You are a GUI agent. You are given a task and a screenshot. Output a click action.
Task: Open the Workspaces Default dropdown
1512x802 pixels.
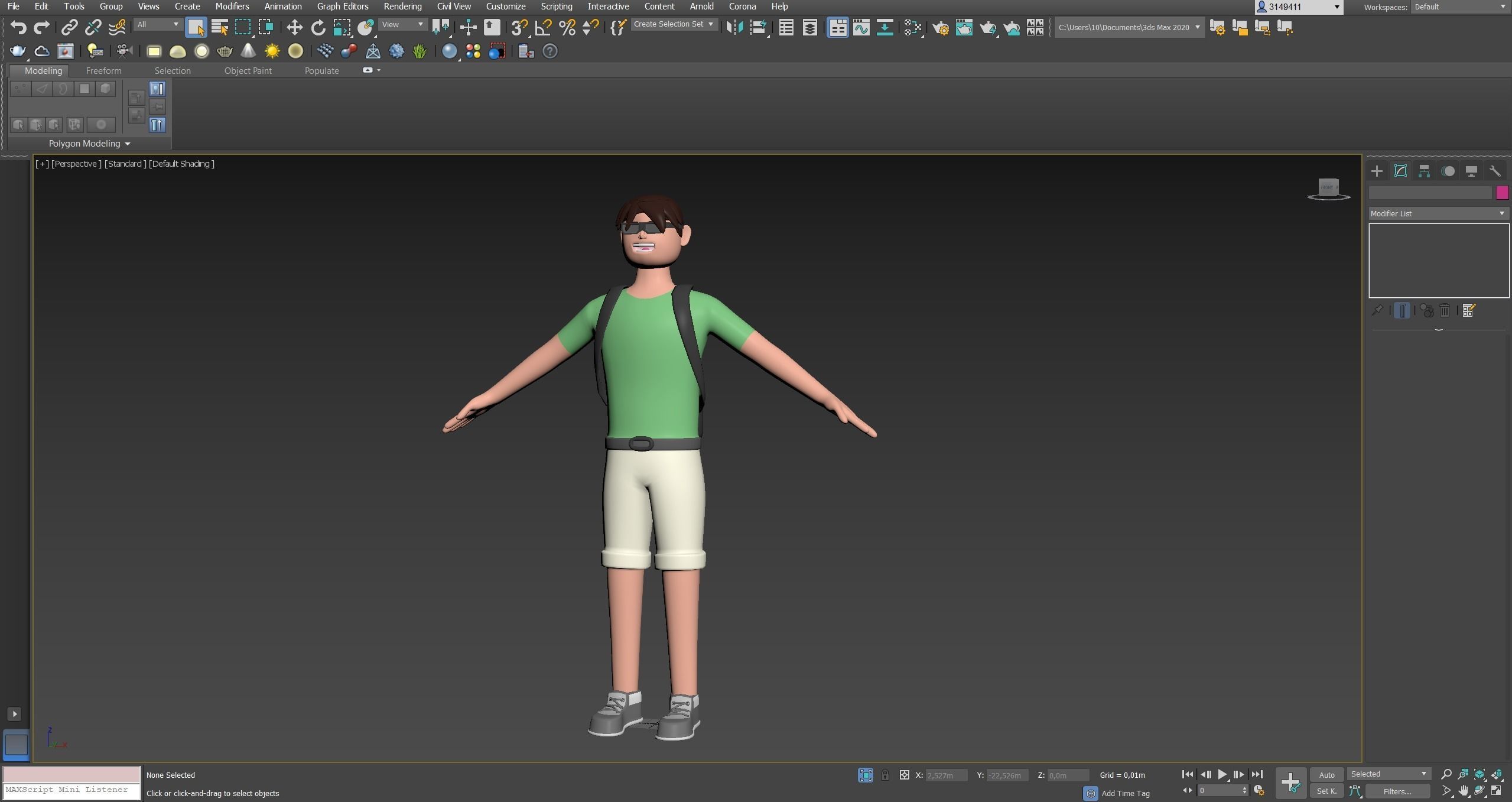1459,7
